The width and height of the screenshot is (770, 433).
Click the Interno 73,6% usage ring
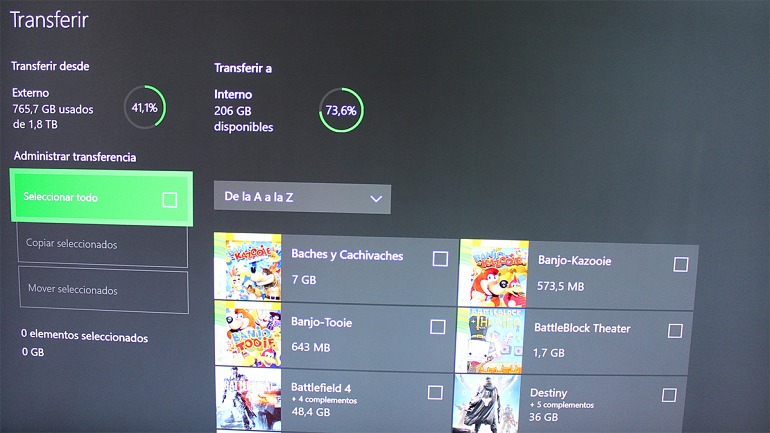coord(341,110)
